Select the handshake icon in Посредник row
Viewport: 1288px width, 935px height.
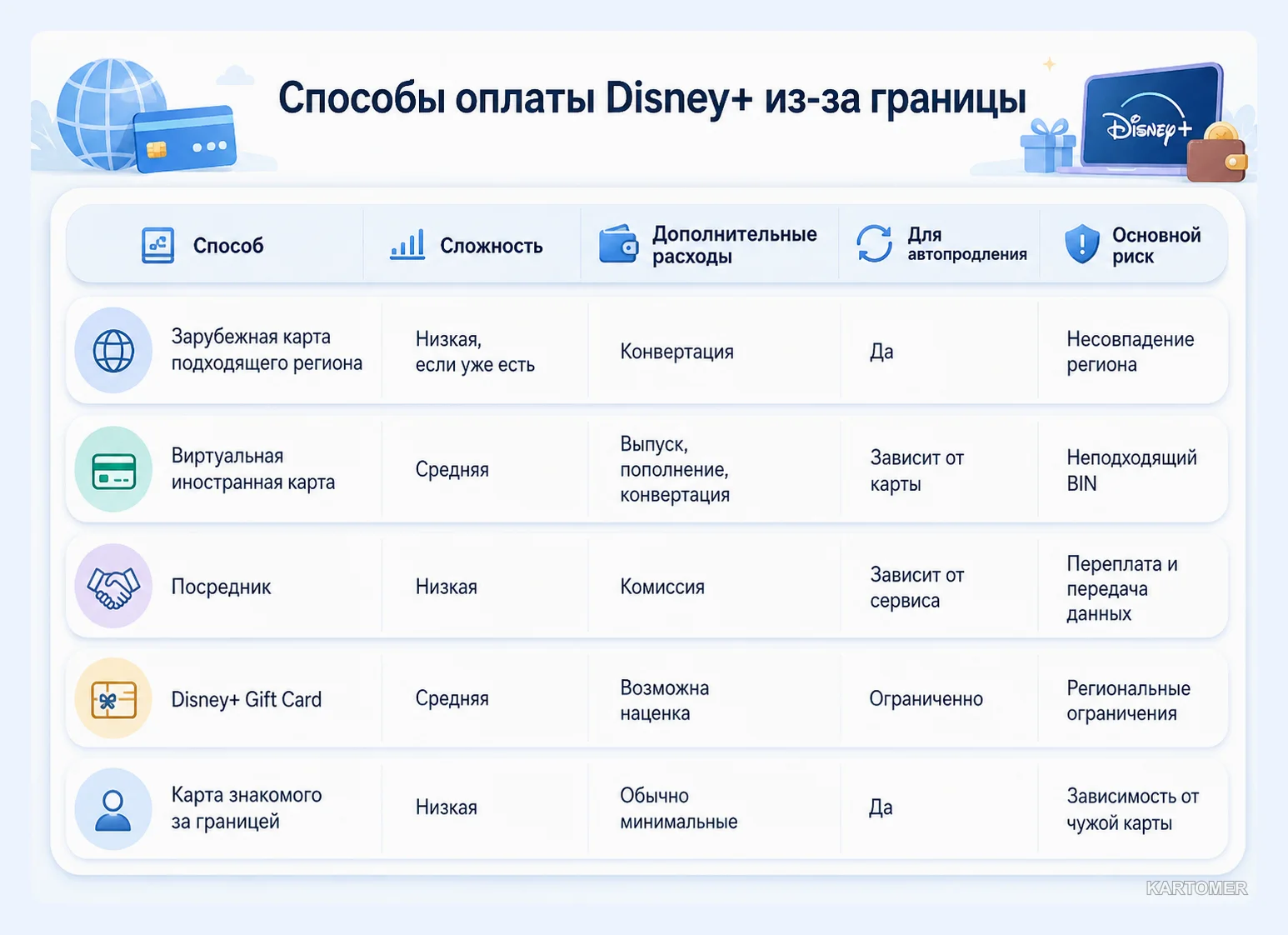point(113,587)
